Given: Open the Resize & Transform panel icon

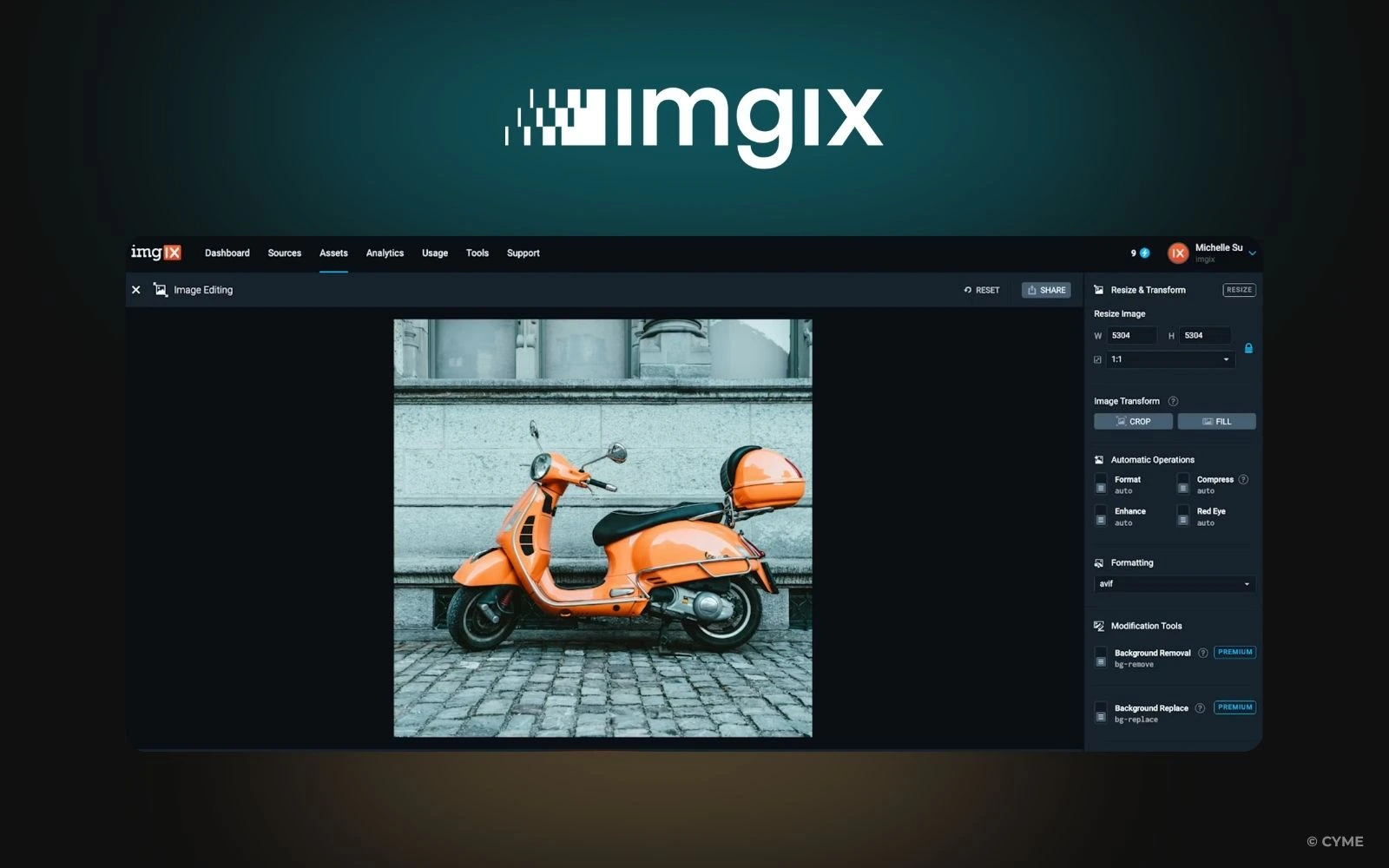Looking at the screenshot, I should coord(1099,290).
